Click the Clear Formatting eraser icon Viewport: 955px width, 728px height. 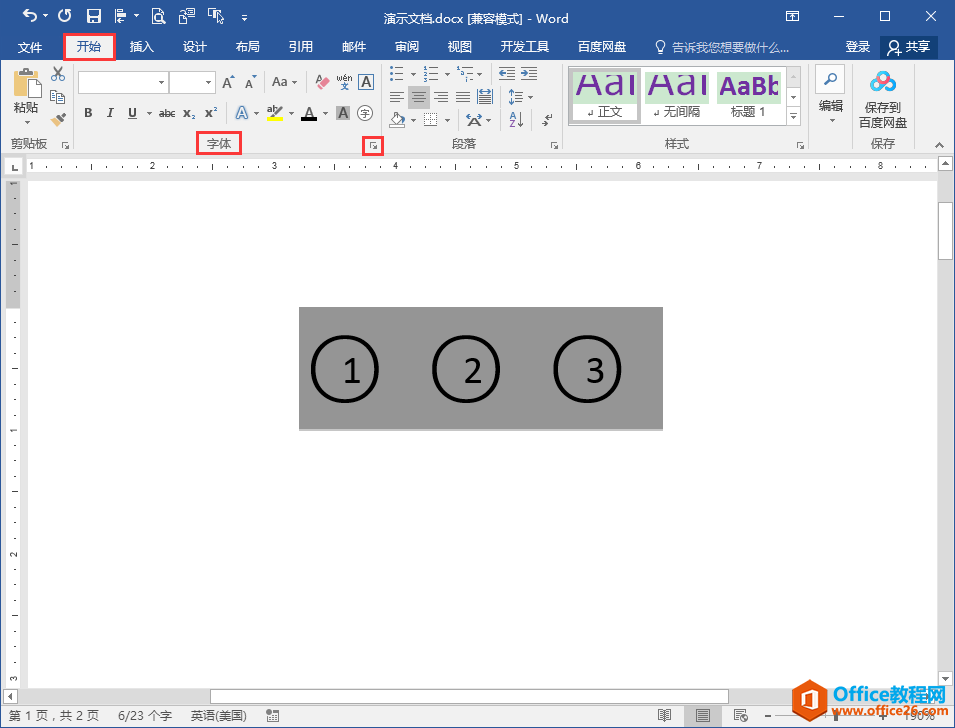[322, 82]
